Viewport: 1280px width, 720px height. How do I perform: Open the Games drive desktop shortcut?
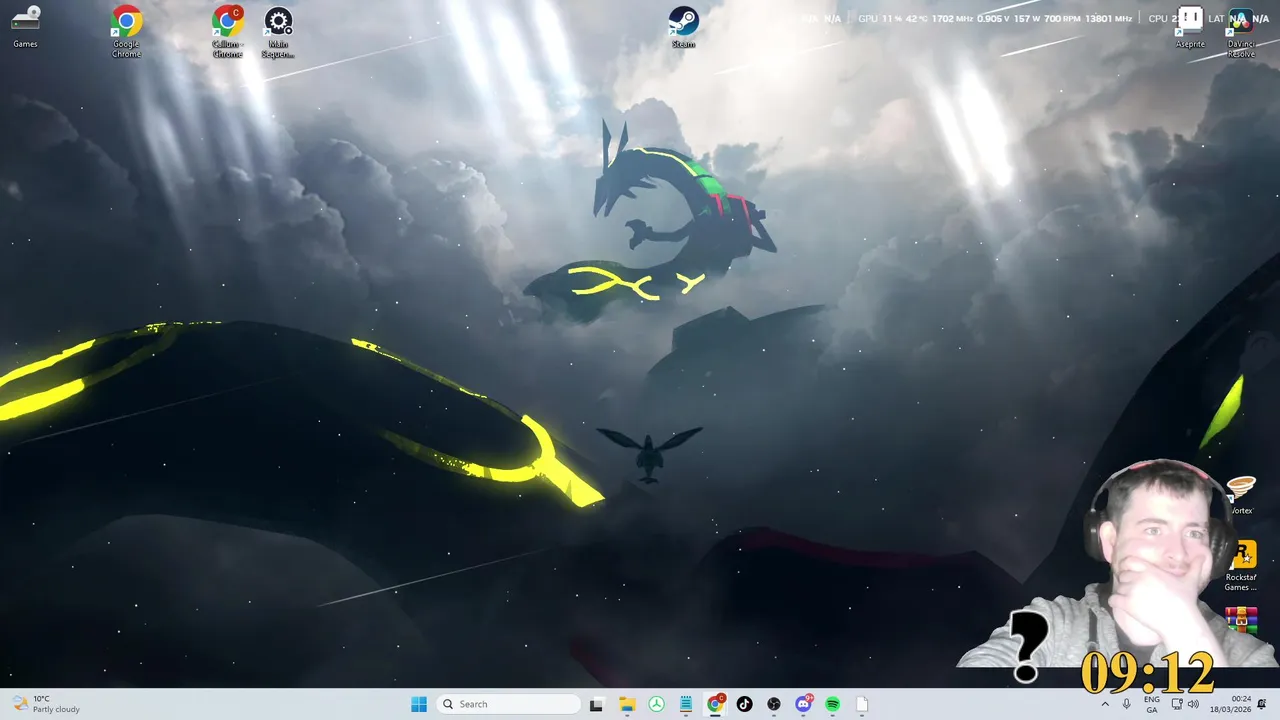(x=25, y=27)
